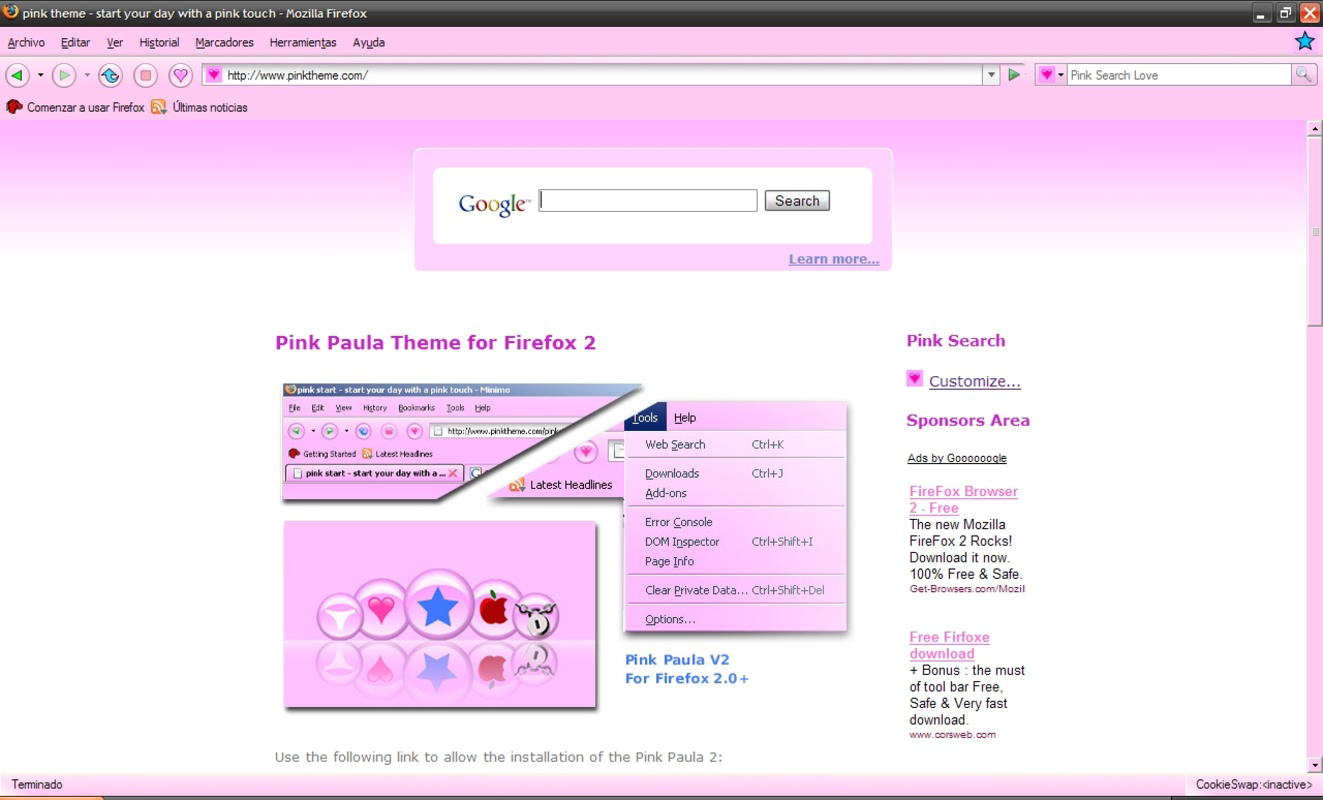Click the RSS icon for Últimas noticias

(x=158, y=107)
